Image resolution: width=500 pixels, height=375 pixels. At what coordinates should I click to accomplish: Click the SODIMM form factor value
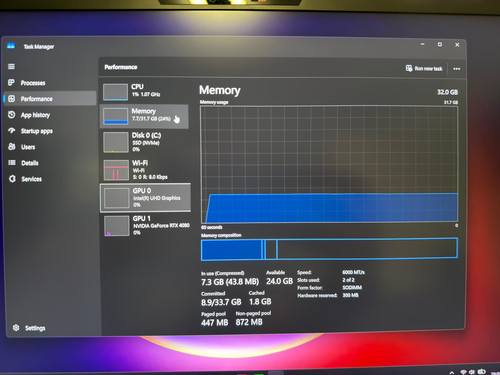(352, 287)
